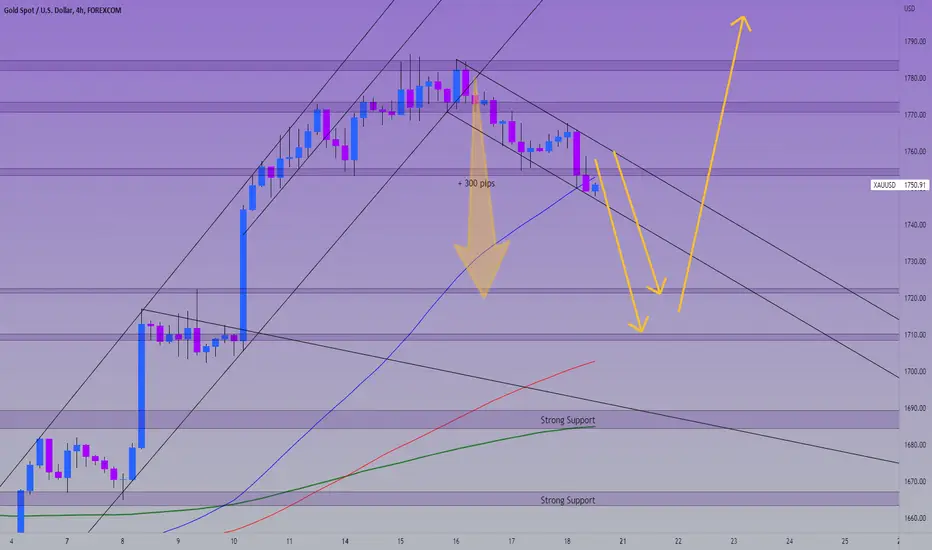Click the XAUUSD 1750.91 current price label

(899, 185)
